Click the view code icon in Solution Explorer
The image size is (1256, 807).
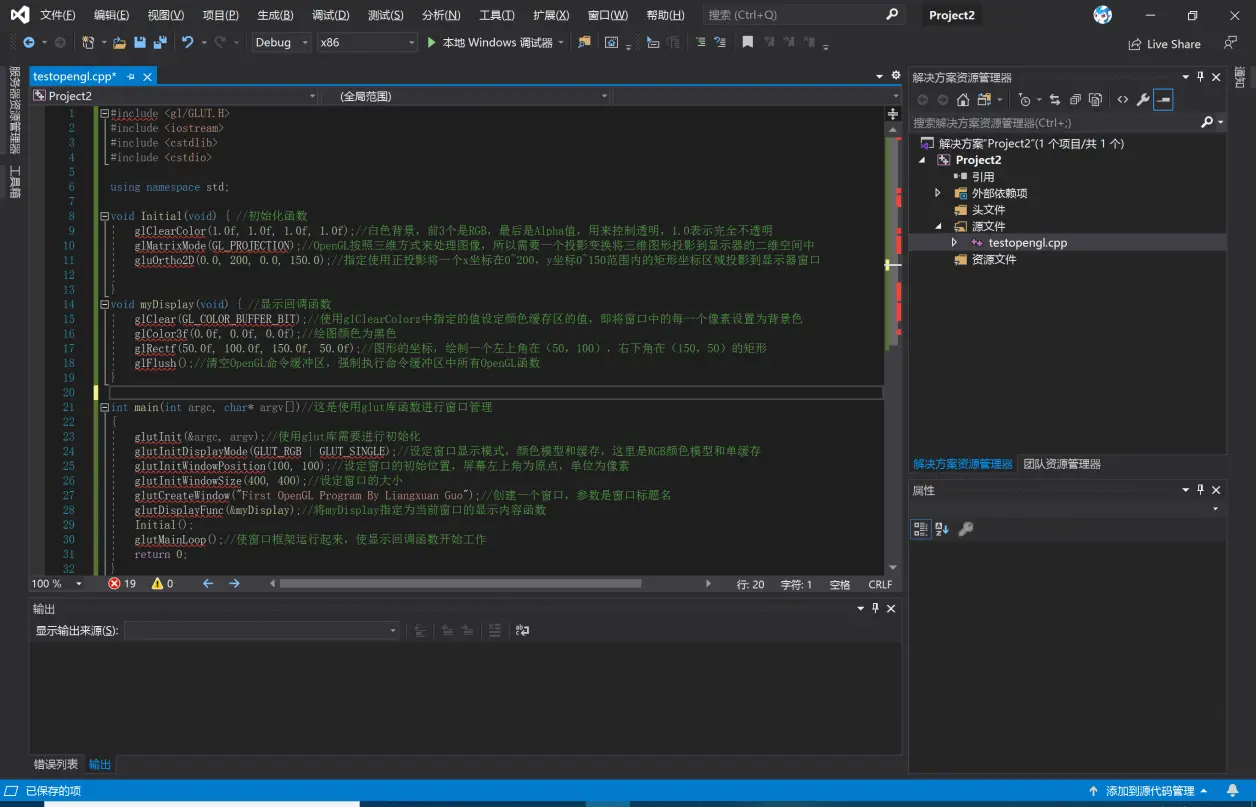pyautogui.click(x=1123, y=100)
